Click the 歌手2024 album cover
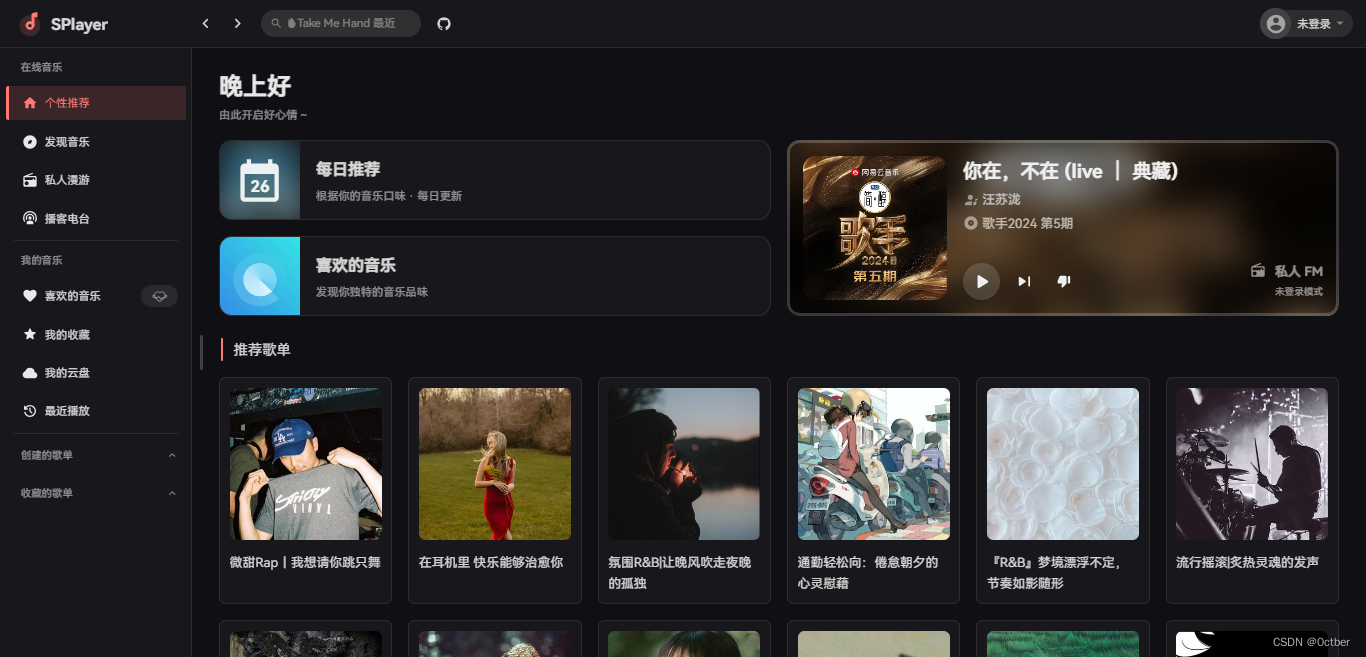 [x=875, y=228]
